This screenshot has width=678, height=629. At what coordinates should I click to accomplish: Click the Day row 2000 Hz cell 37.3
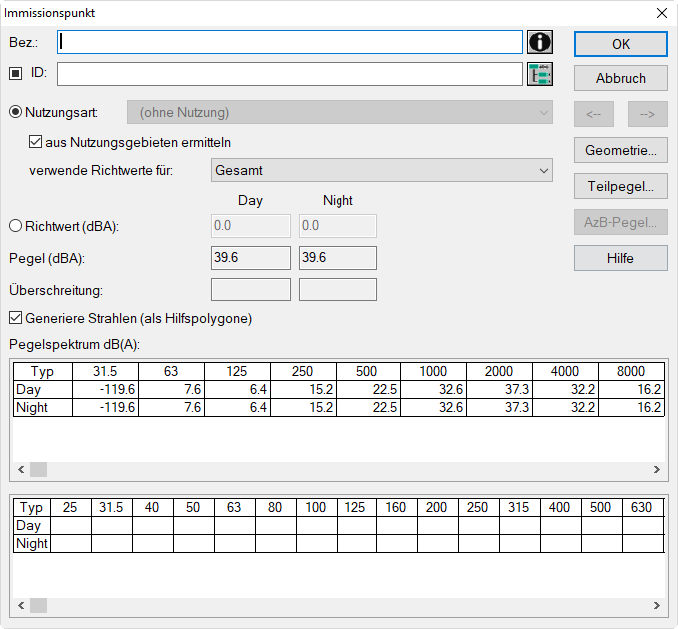click(x=499, y=390)
